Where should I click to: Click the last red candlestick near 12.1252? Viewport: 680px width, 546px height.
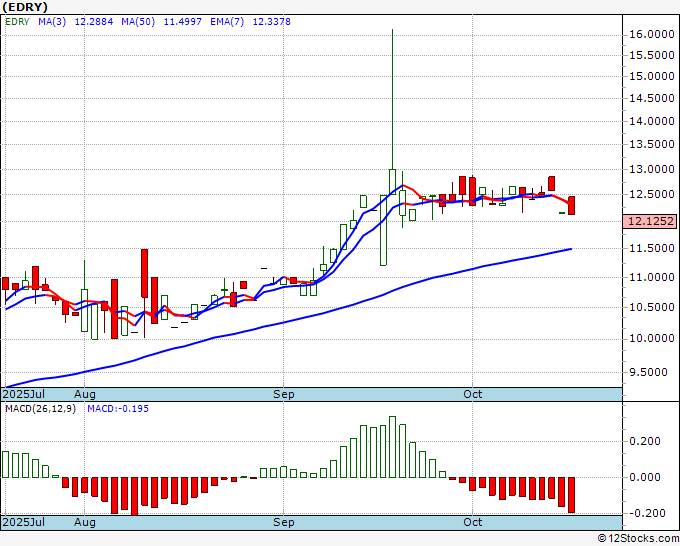(x=572, y=205)
